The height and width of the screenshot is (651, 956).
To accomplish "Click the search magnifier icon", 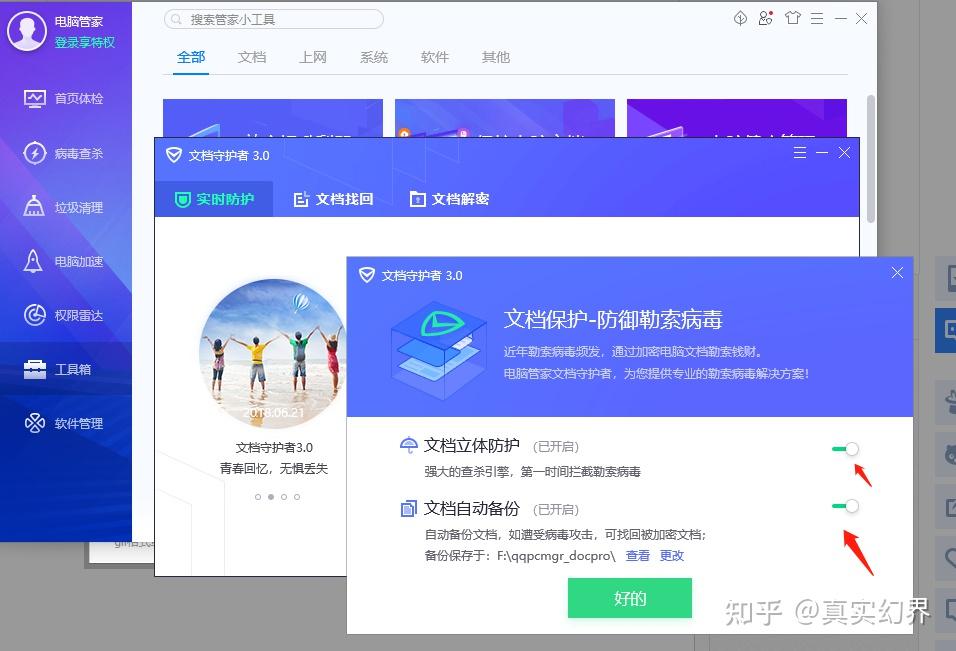I will point(176,20).
